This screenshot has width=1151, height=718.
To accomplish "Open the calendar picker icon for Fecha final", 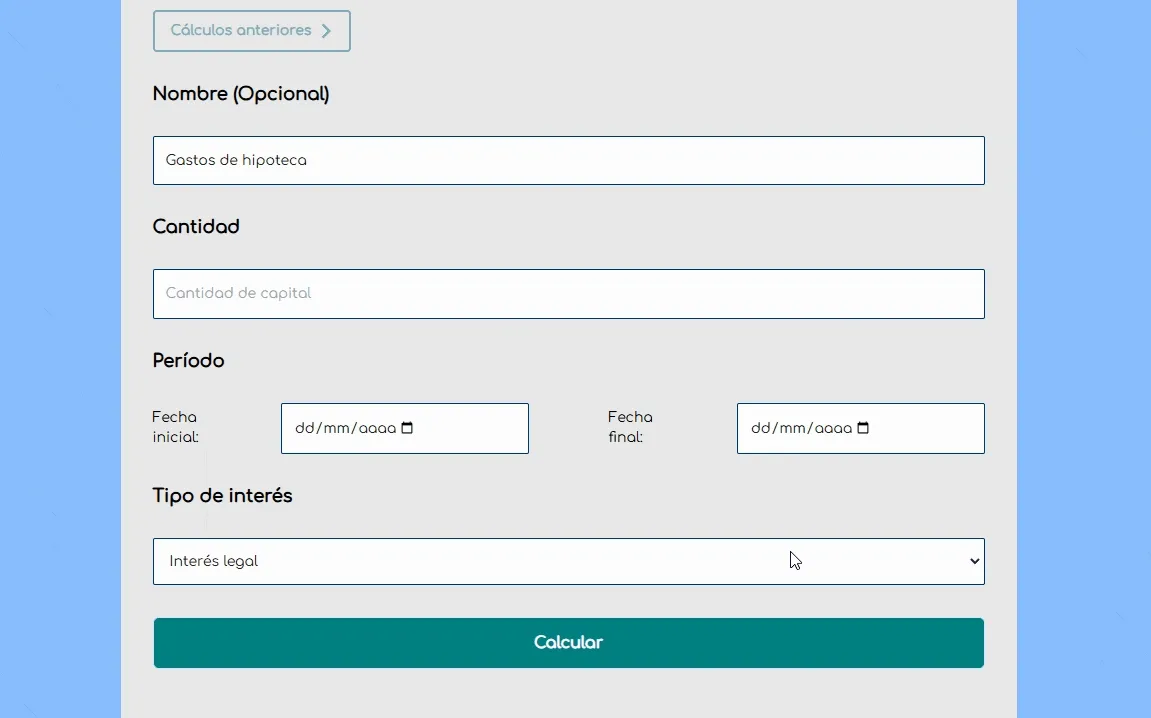I will (863, 428).
